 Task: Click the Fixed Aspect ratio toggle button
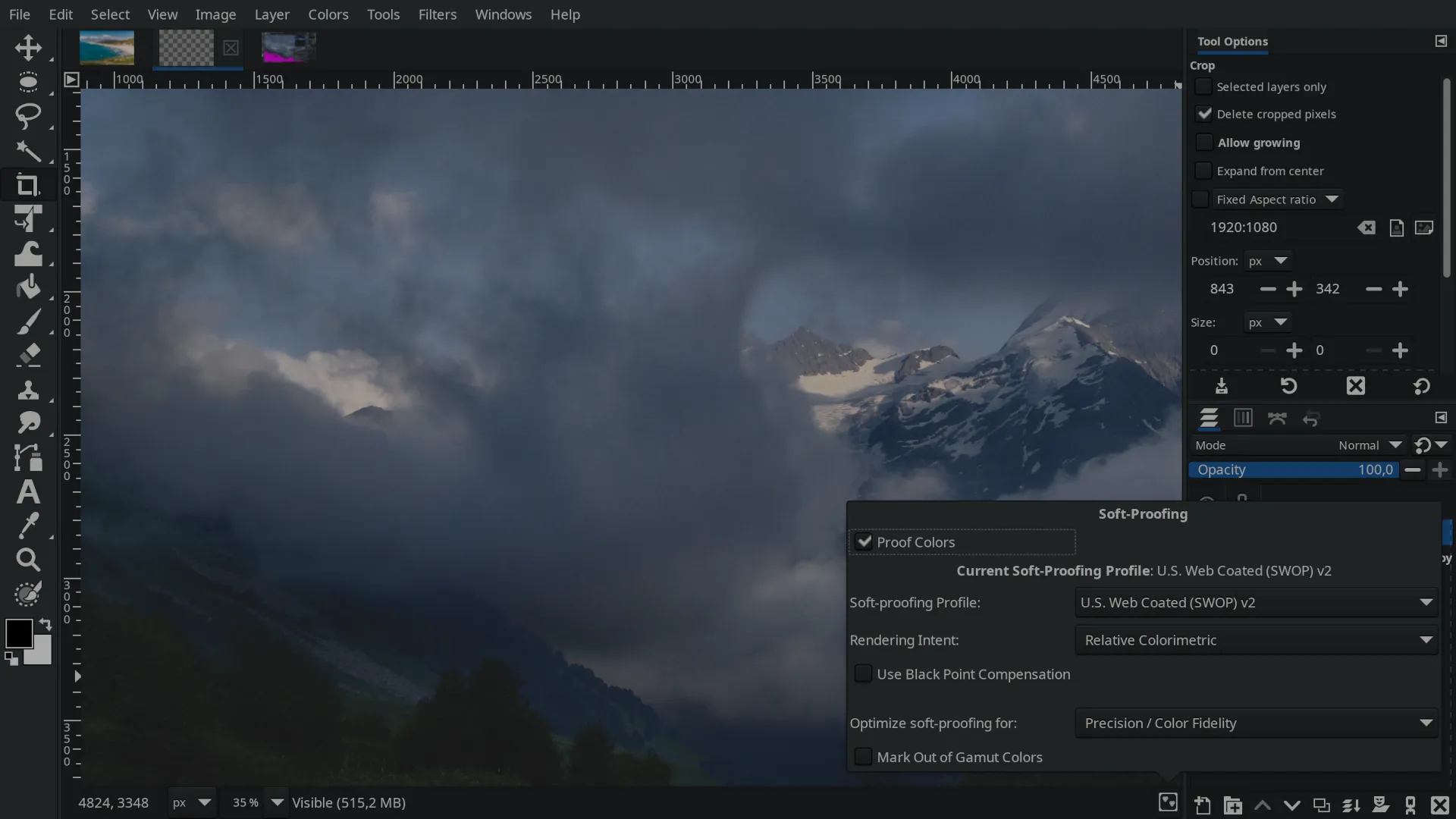(1203, 198)
